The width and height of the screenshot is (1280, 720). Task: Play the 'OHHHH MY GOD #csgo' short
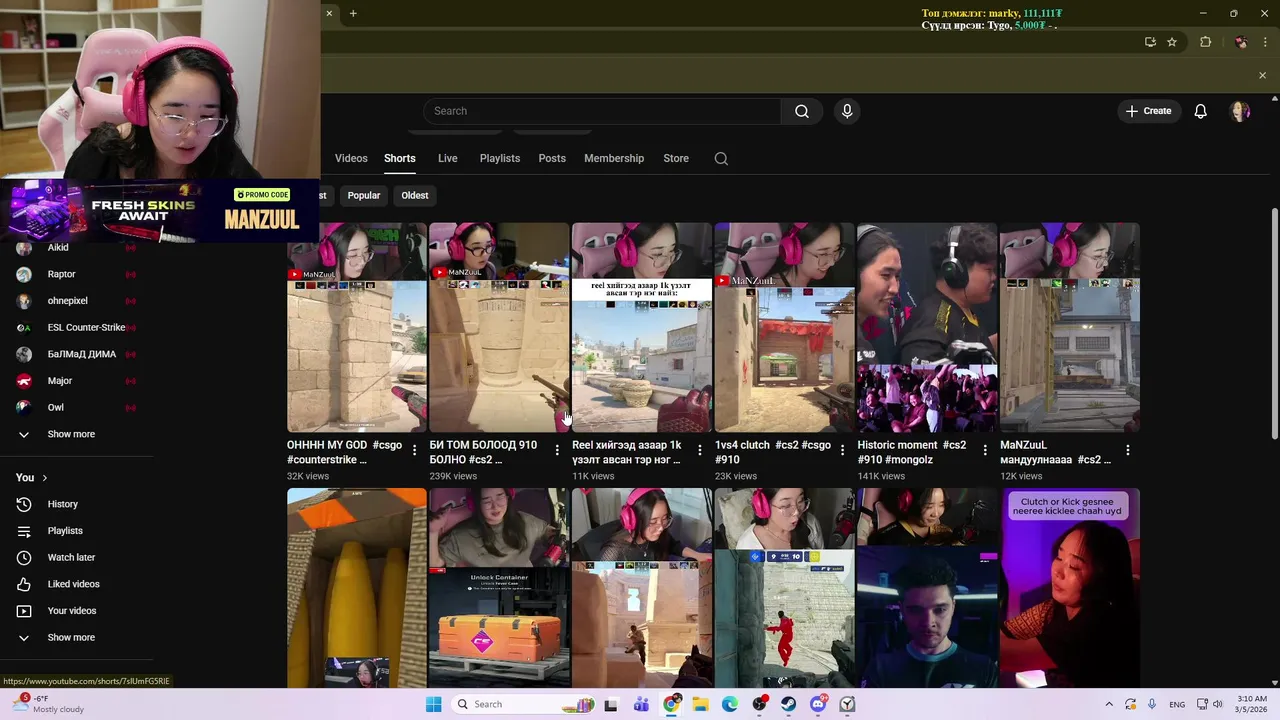point(357,328)
